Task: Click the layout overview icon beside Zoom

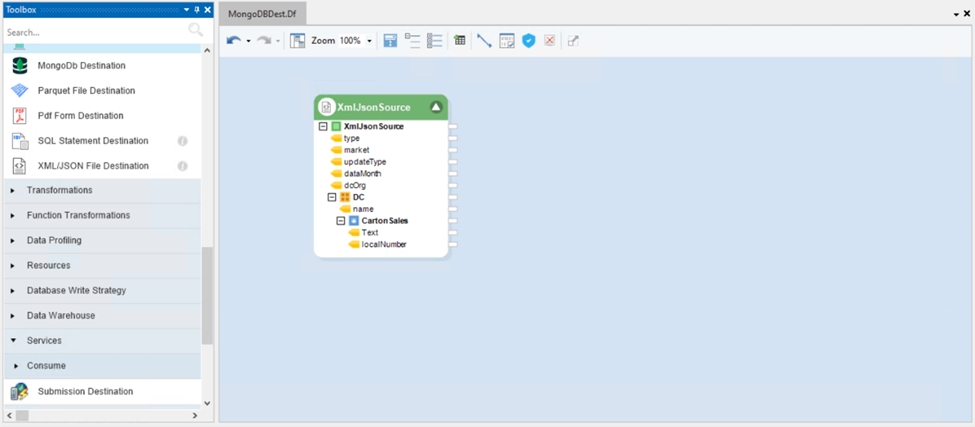Action: click(298, 40)
